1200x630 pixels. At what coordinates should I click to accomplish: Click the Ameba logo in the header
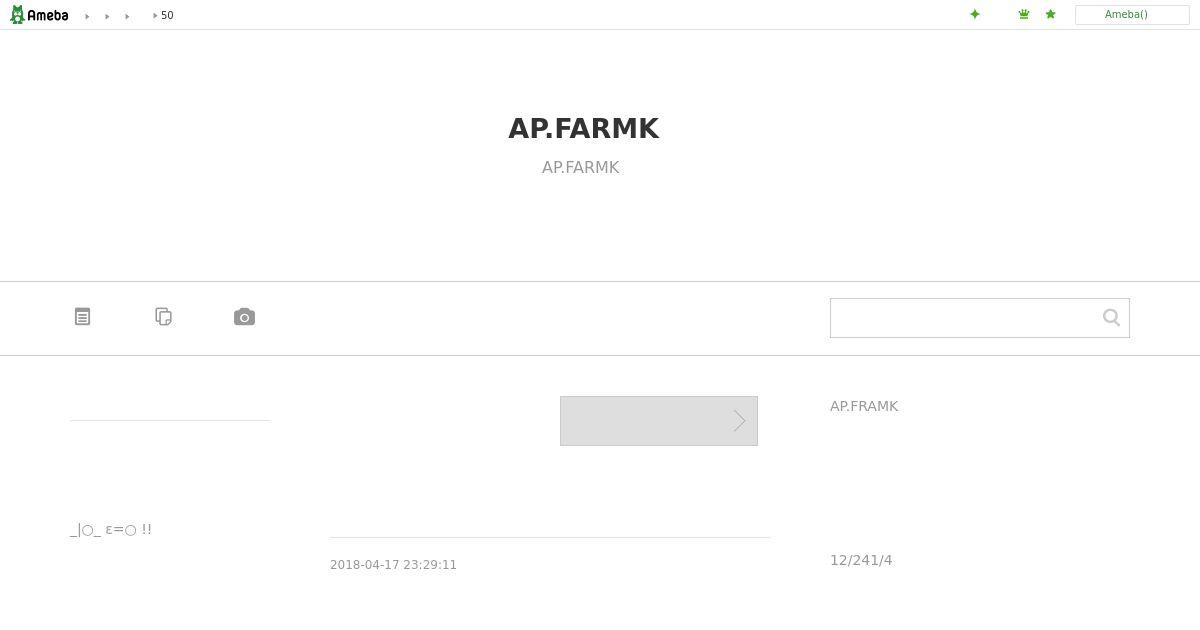[39, 15]
